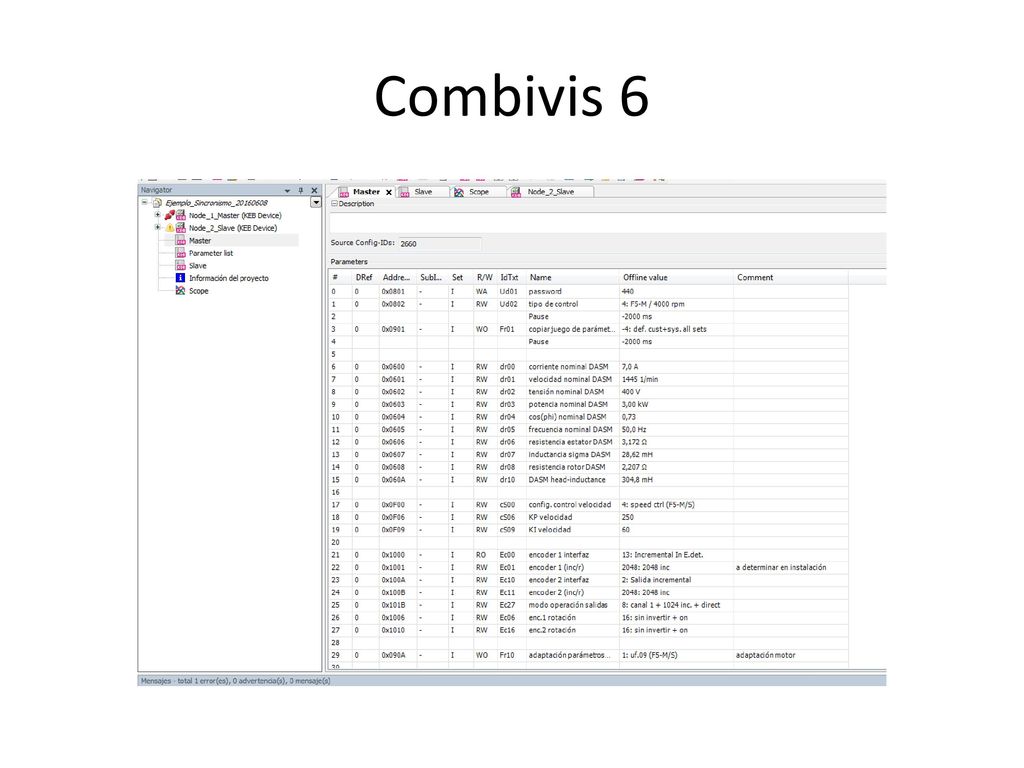Collapse the Description section
The height and width of the screenshot is (768, 1024).
tap(334, 204)
